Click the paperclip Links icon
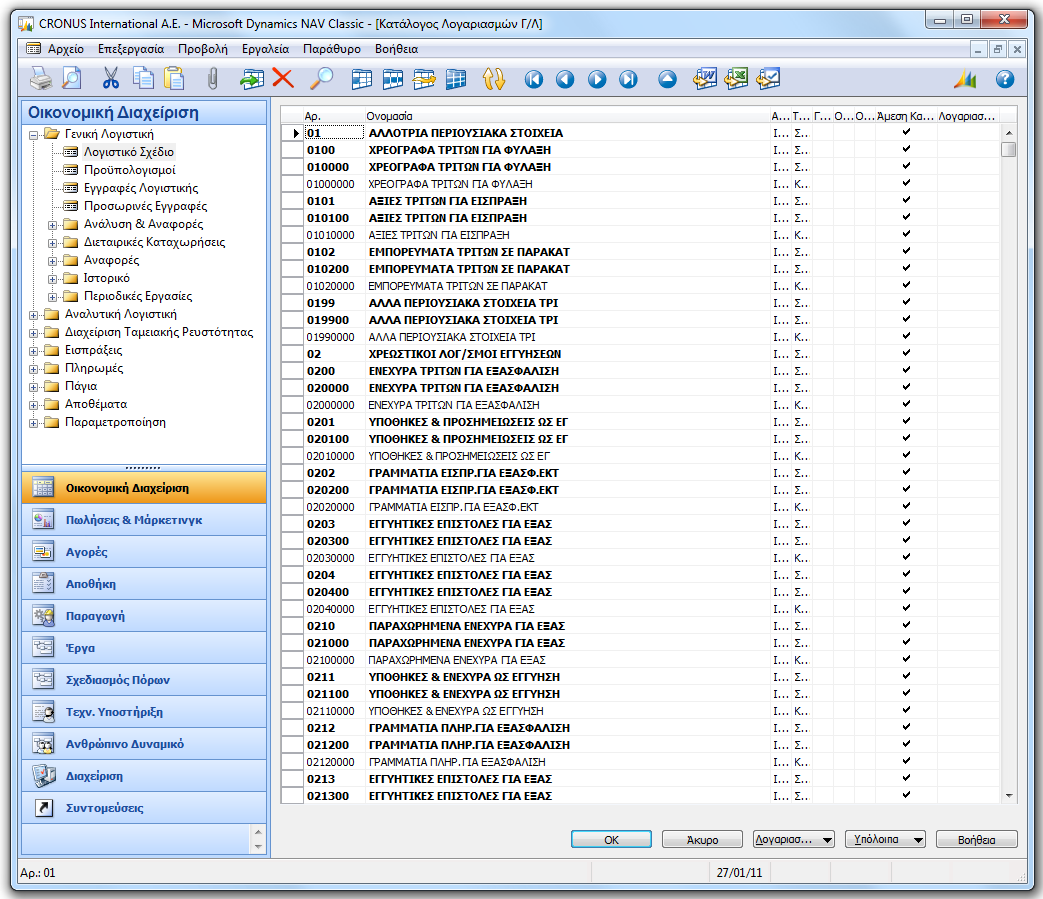The width and height of the screenshot is (1043, 899). coord(212,79)
